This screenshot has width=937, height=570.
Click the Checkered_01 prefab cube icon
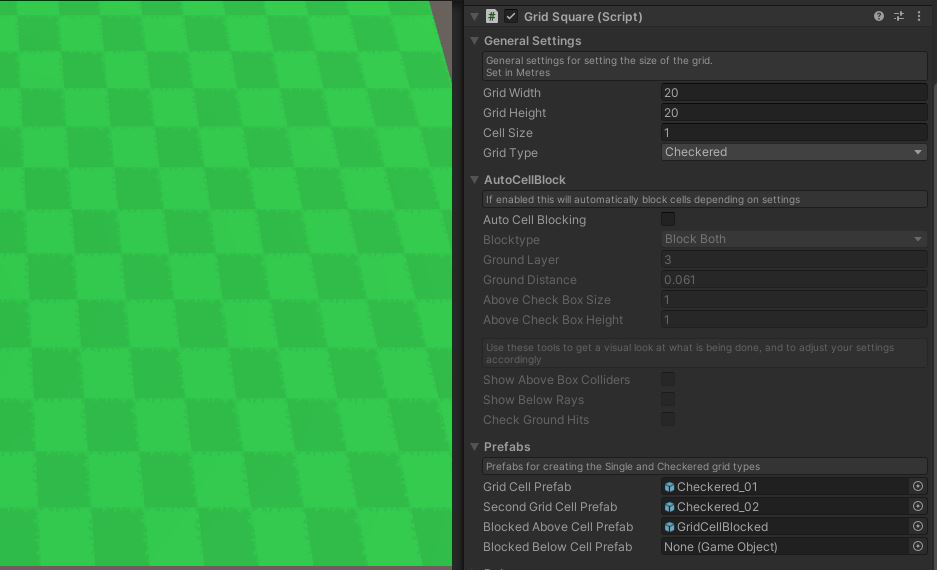[669, 487]
